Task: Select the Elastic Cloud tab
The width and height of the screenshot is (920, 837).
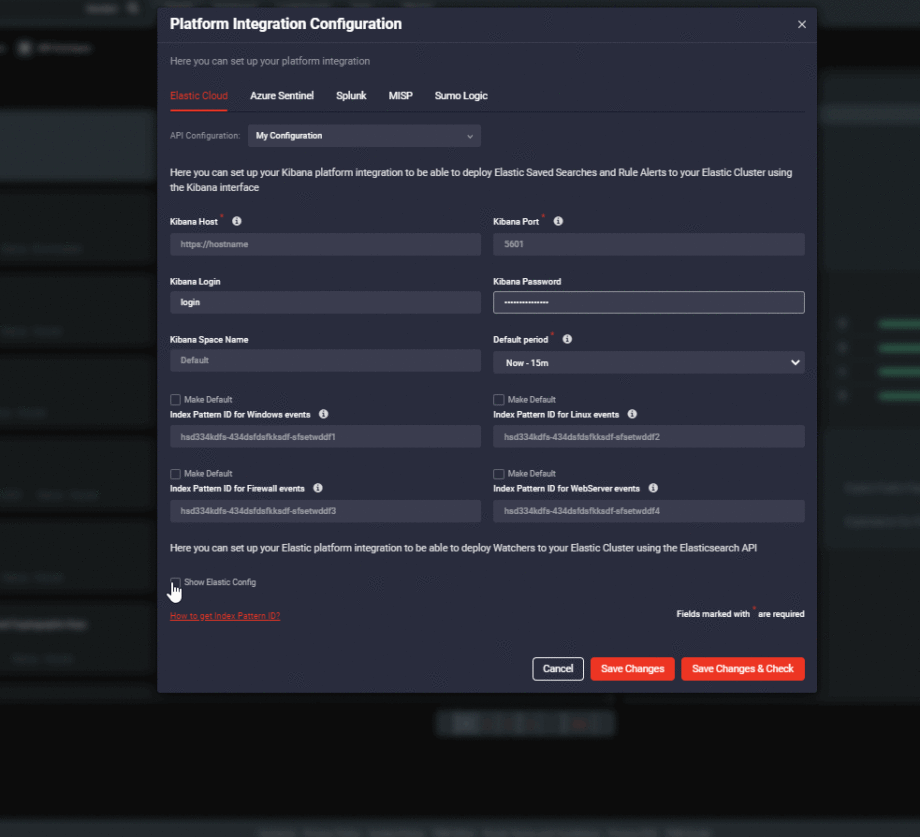Action: coord(199,96)
